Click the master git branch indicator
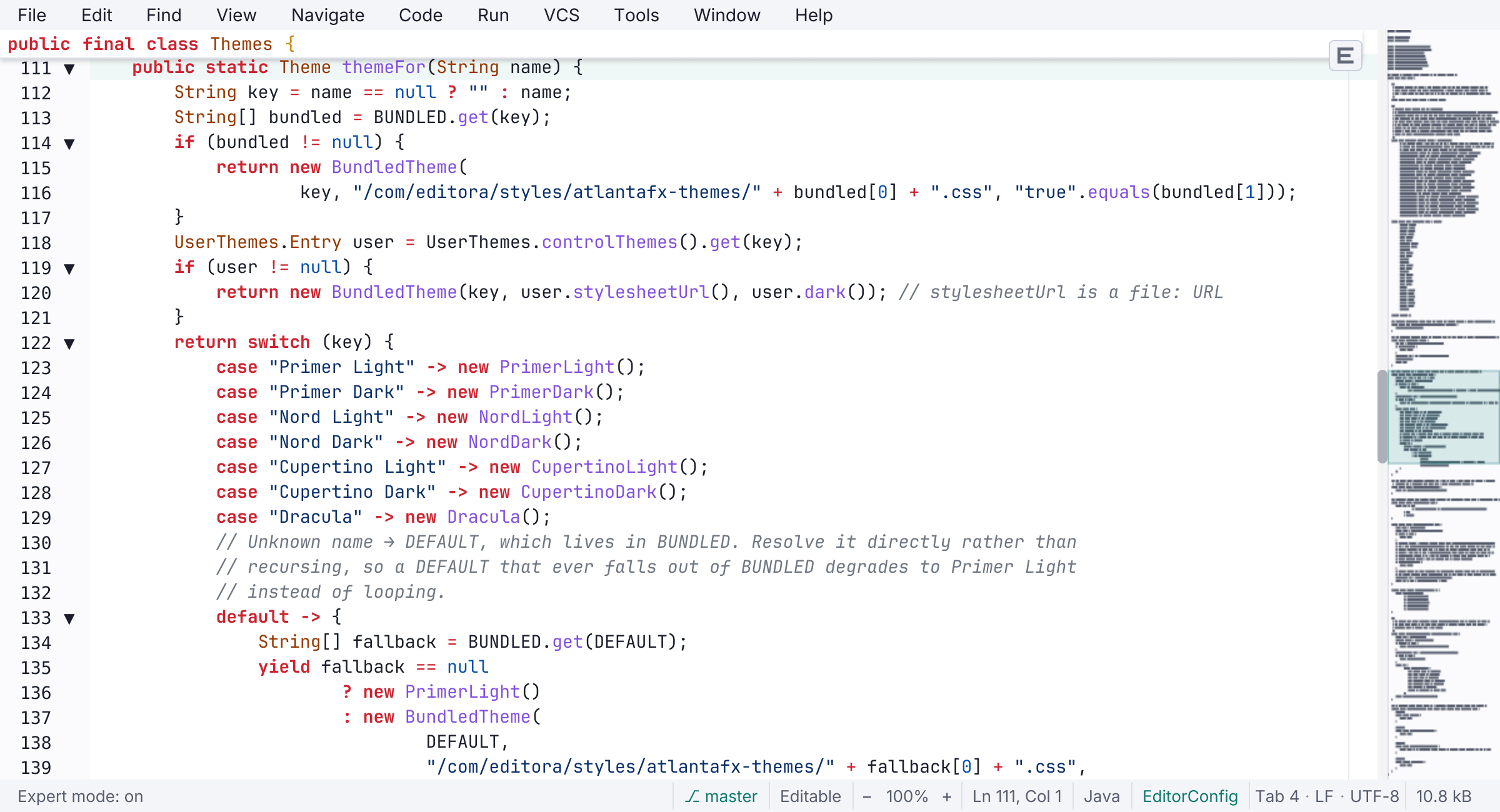 point(721,796)
